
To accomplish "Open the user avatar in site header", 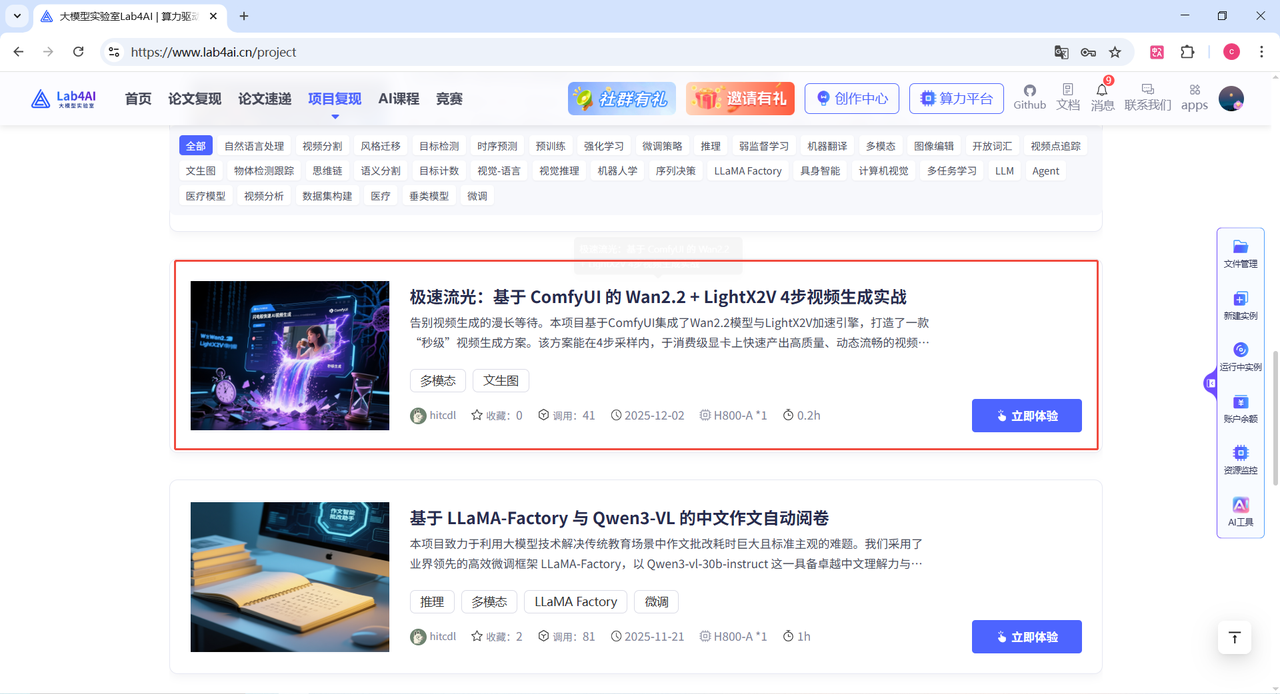I will point(1231,98).
